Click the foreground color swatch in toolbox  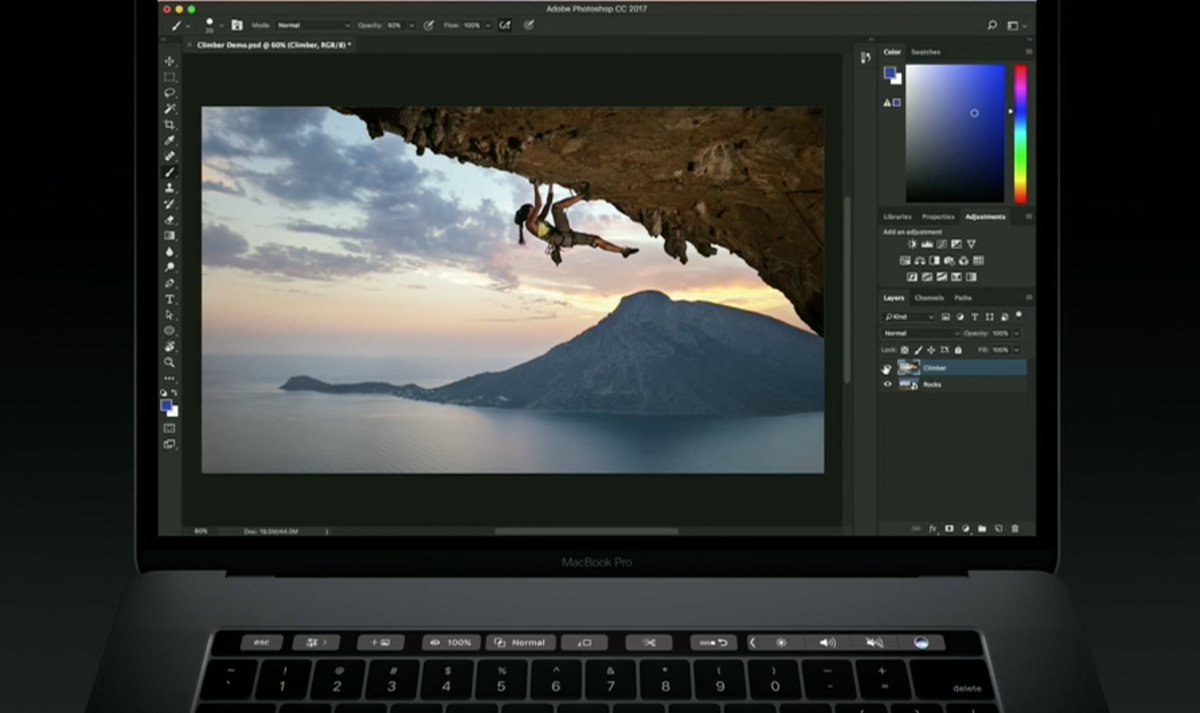pos(167,406)
